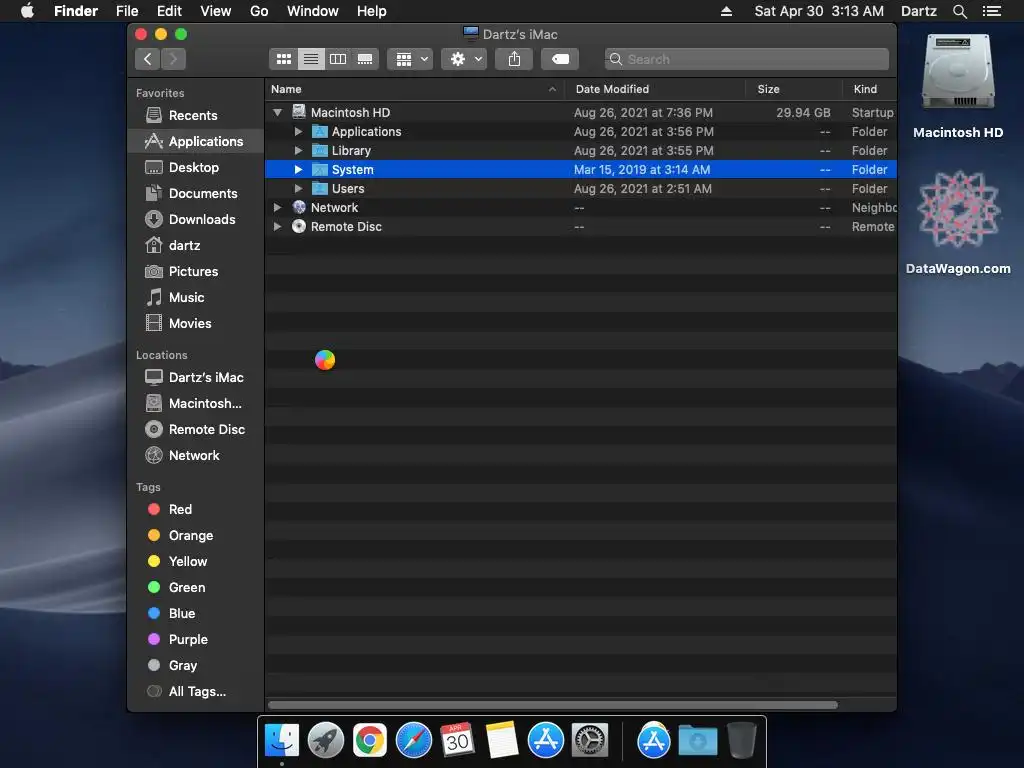Select Applications in the sidebar
1024x768 pixels.
pyautogui.click(x=194, y=141)
